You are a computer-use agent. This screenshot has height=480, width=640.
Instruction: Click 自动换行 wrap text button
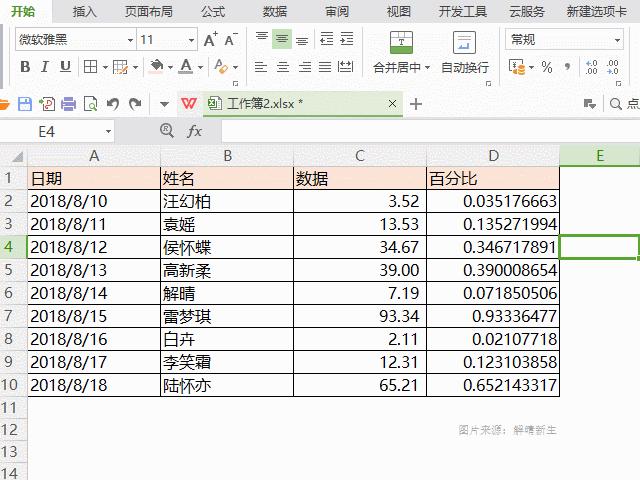[x=465, y=53]
